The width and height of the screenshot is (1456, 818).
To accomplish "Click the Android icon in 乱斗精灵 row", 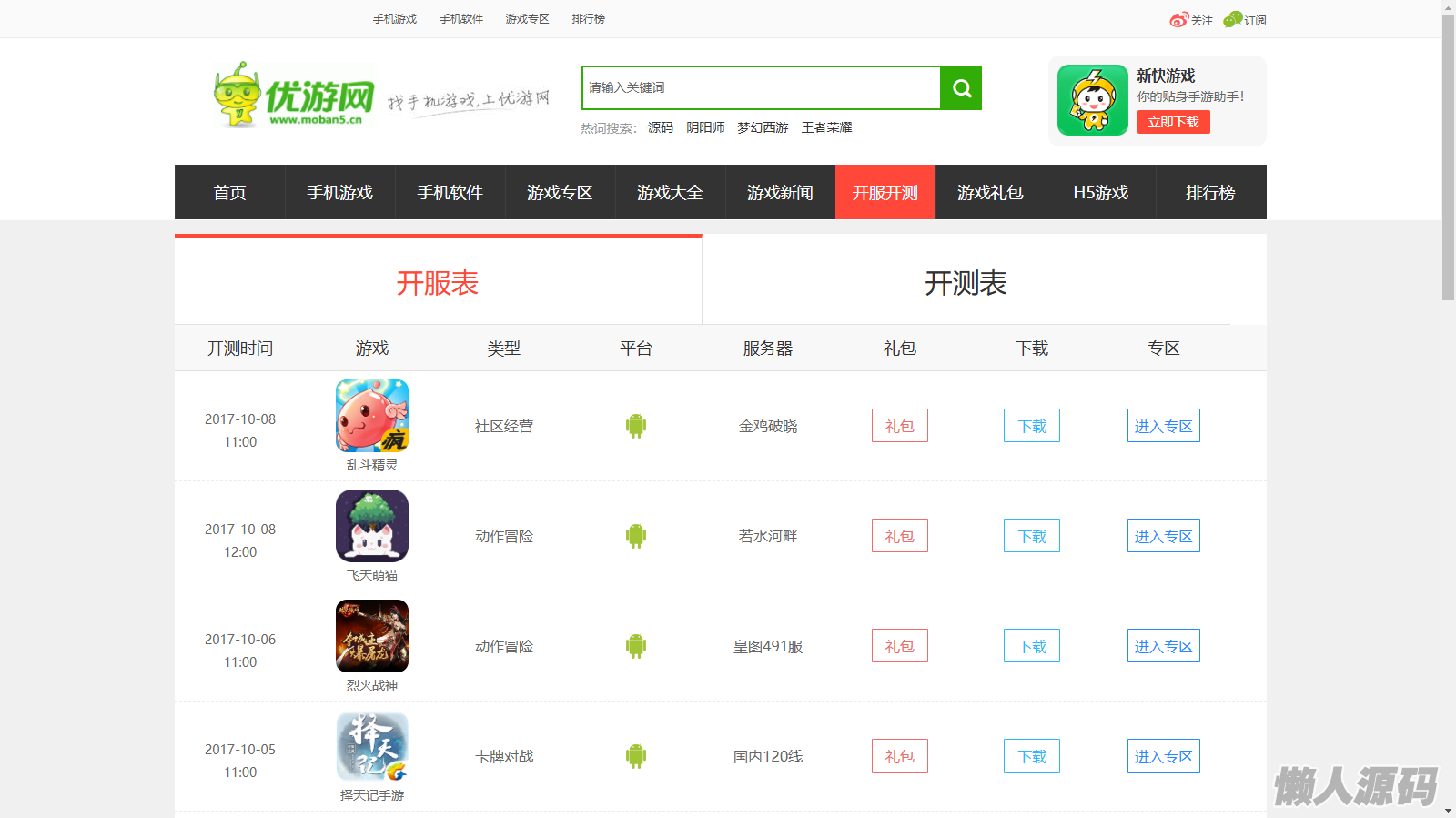I will pos(636,426).
